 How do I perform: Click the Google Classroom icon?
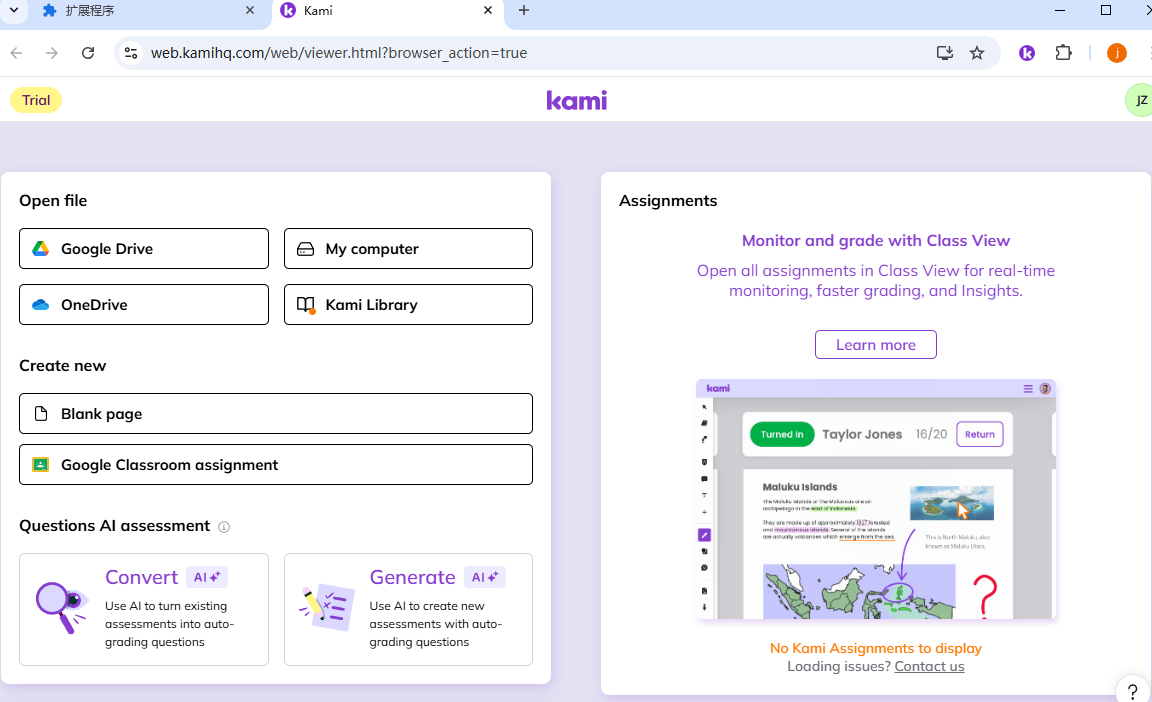(x=40, y=465)
